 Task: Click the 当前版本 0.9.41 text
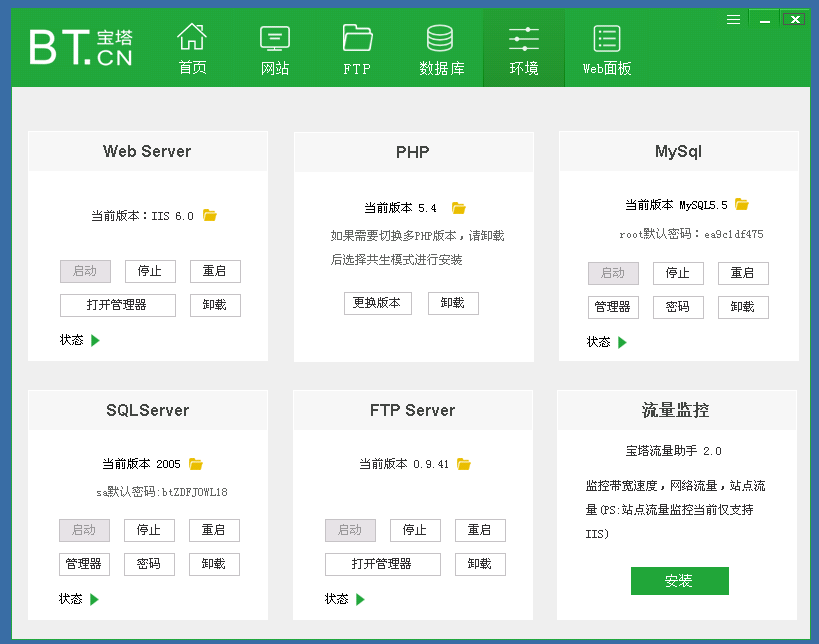pos(404,464)
